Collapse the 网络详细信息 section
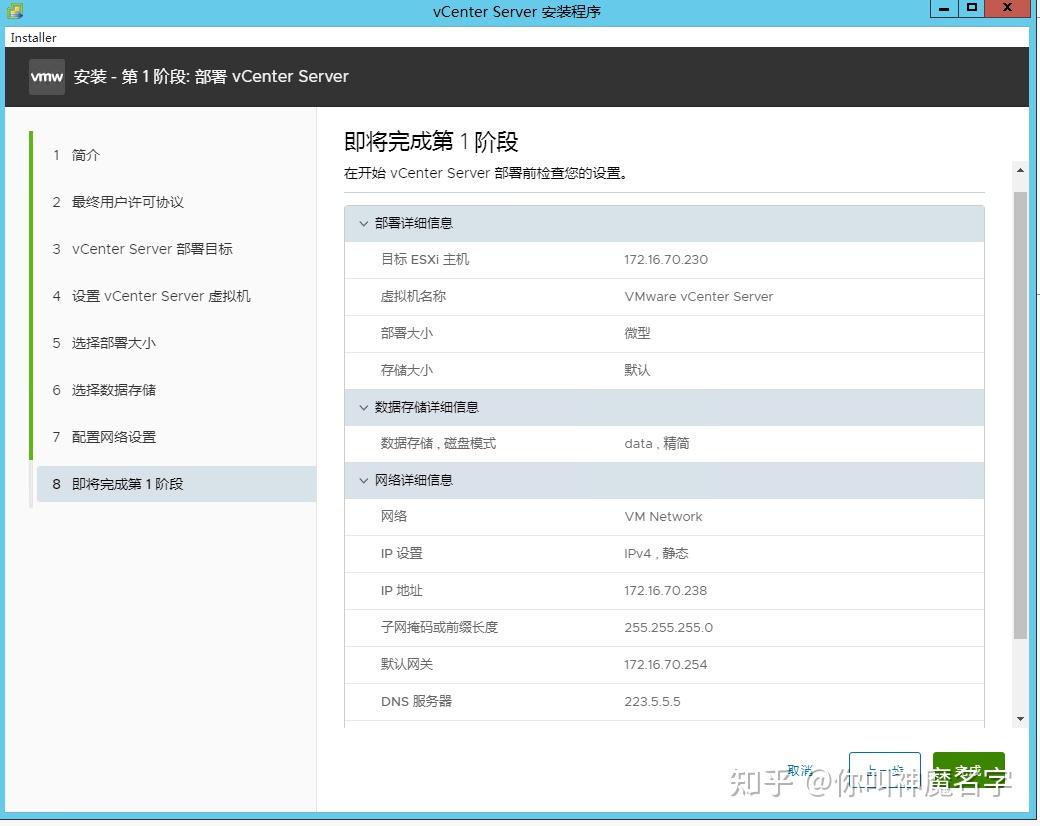The height and width of the screenshot is (826, 1040). [363, 480]
